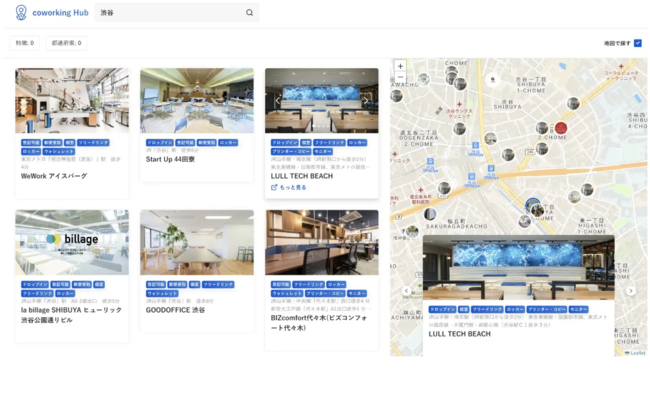The image size is (650, 405).
Task: Click the carousel dots on LULL TECH BEACH photo
Action: pos(322,126)
